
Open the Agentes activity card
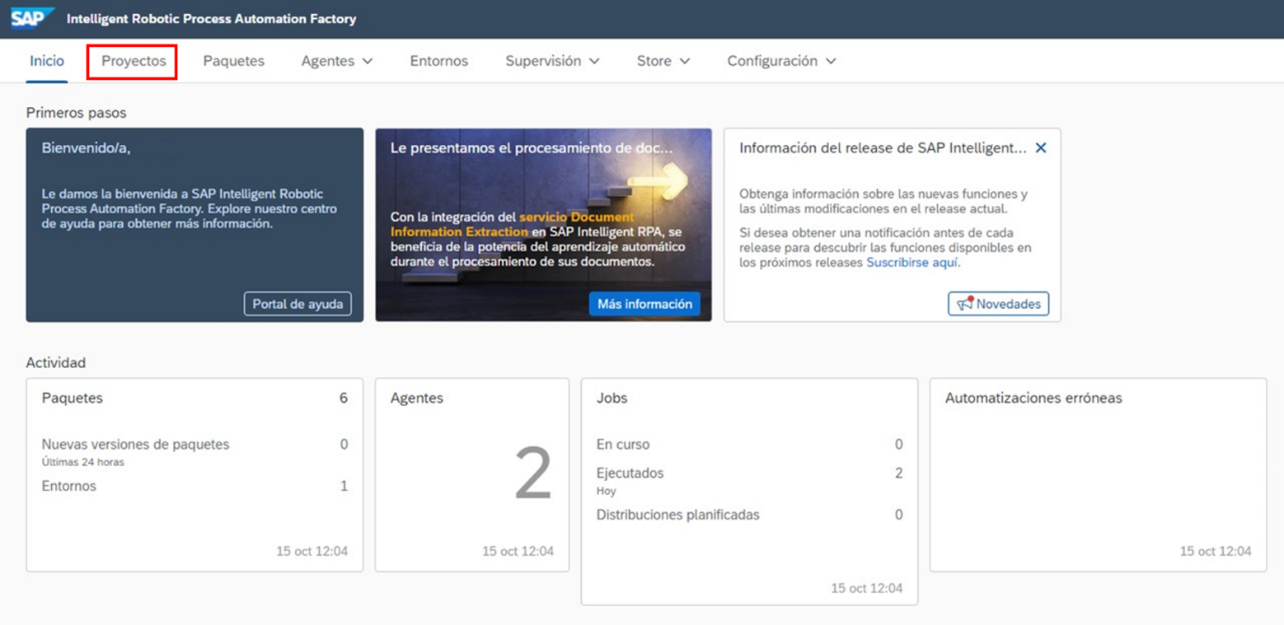[x=472, y=475]
